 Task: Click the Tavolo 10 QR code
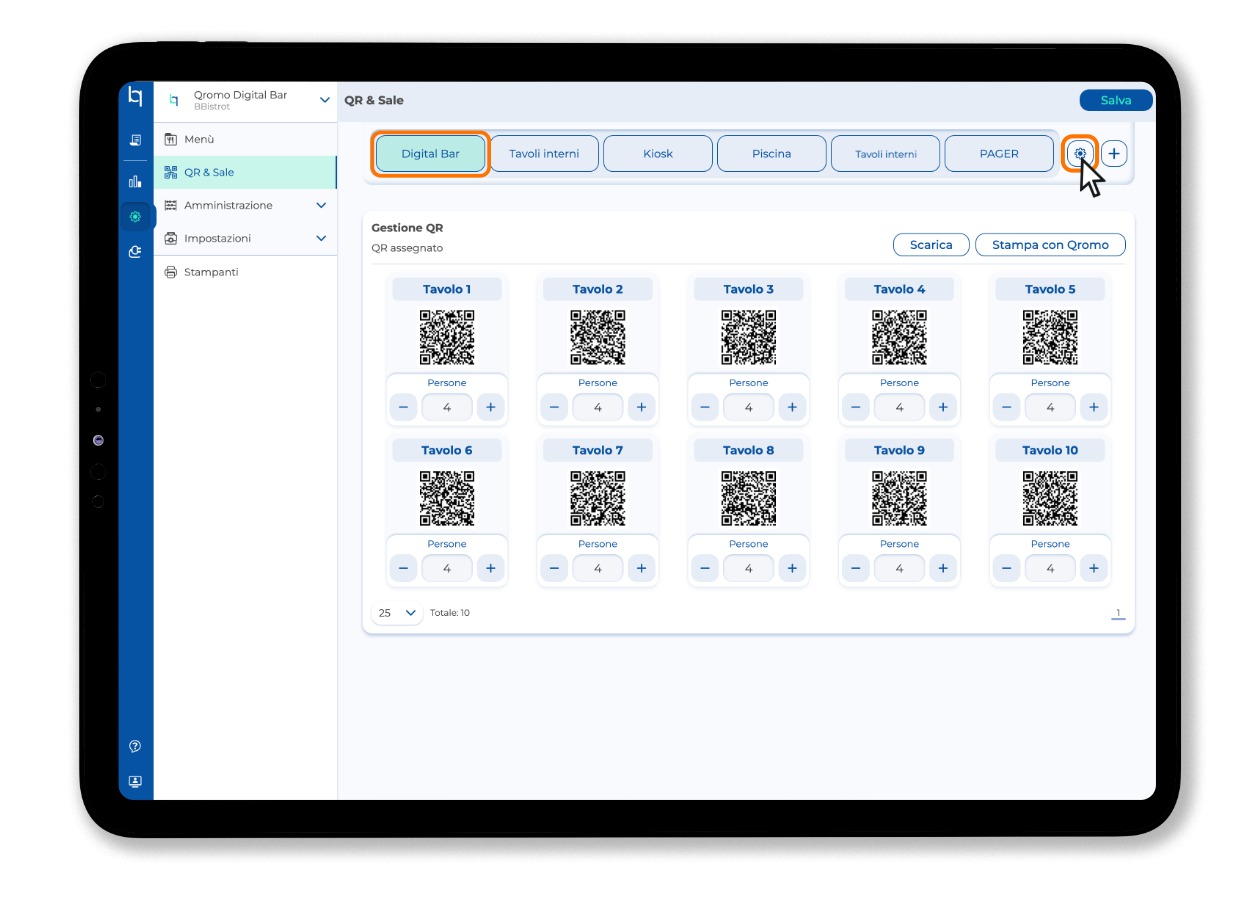coord(1050,498)
